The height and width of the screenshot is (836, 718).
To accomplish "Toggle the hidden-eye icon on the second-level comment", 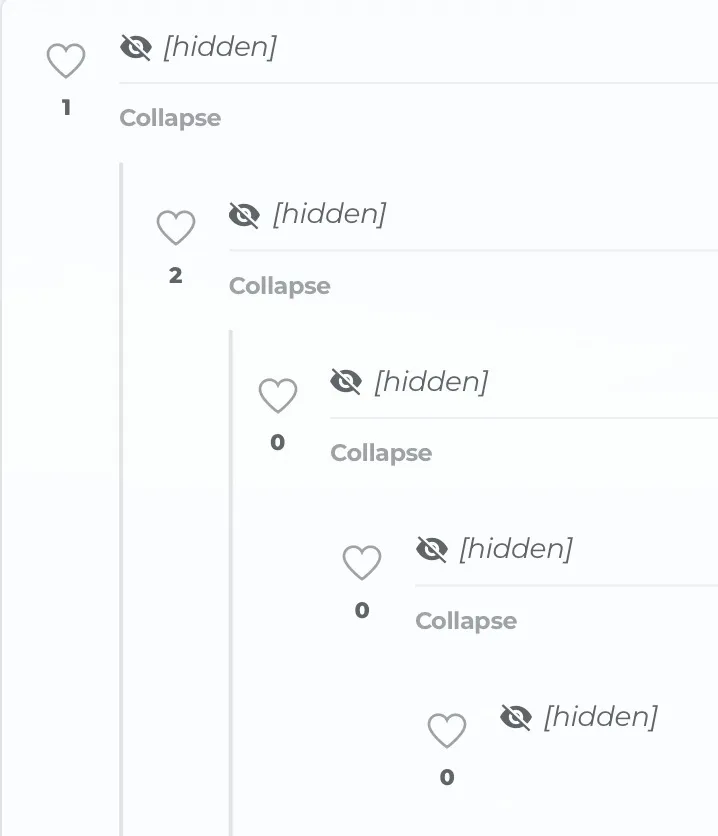I will point(245,215).
